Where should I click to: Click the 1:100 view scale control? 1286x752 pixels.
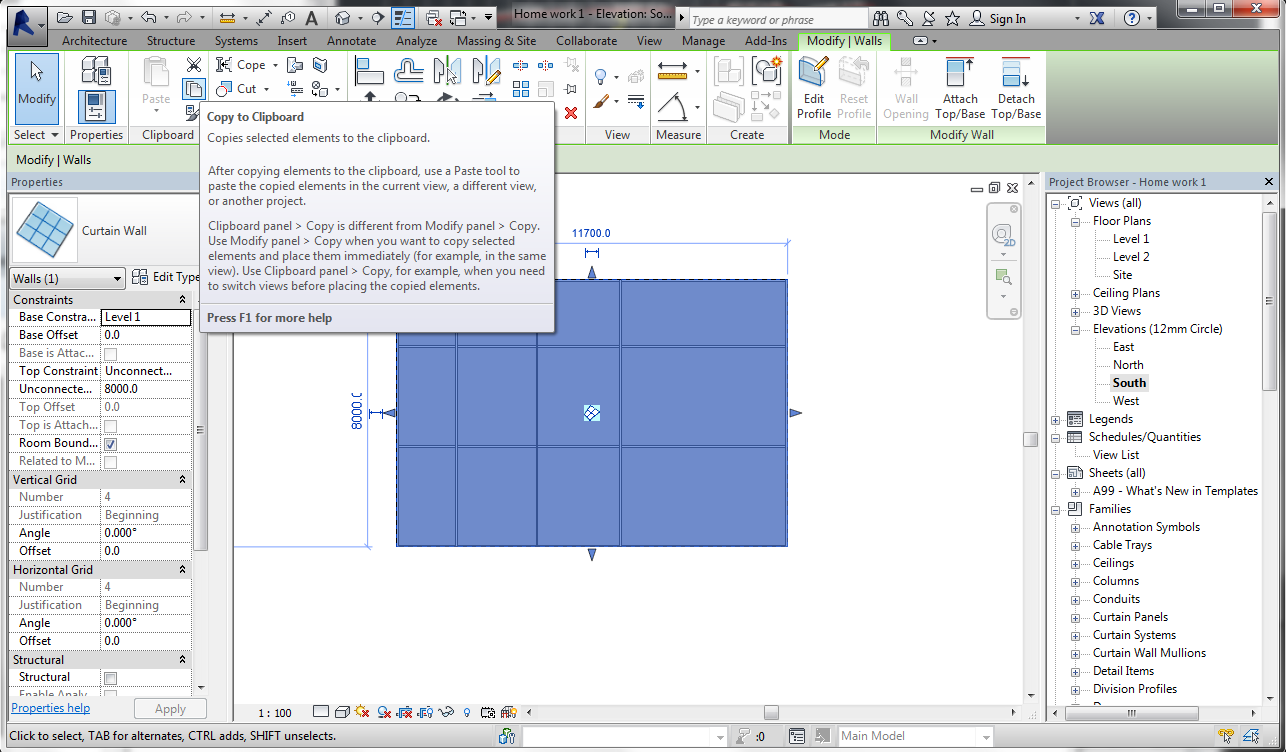click(x=274, y=713)
